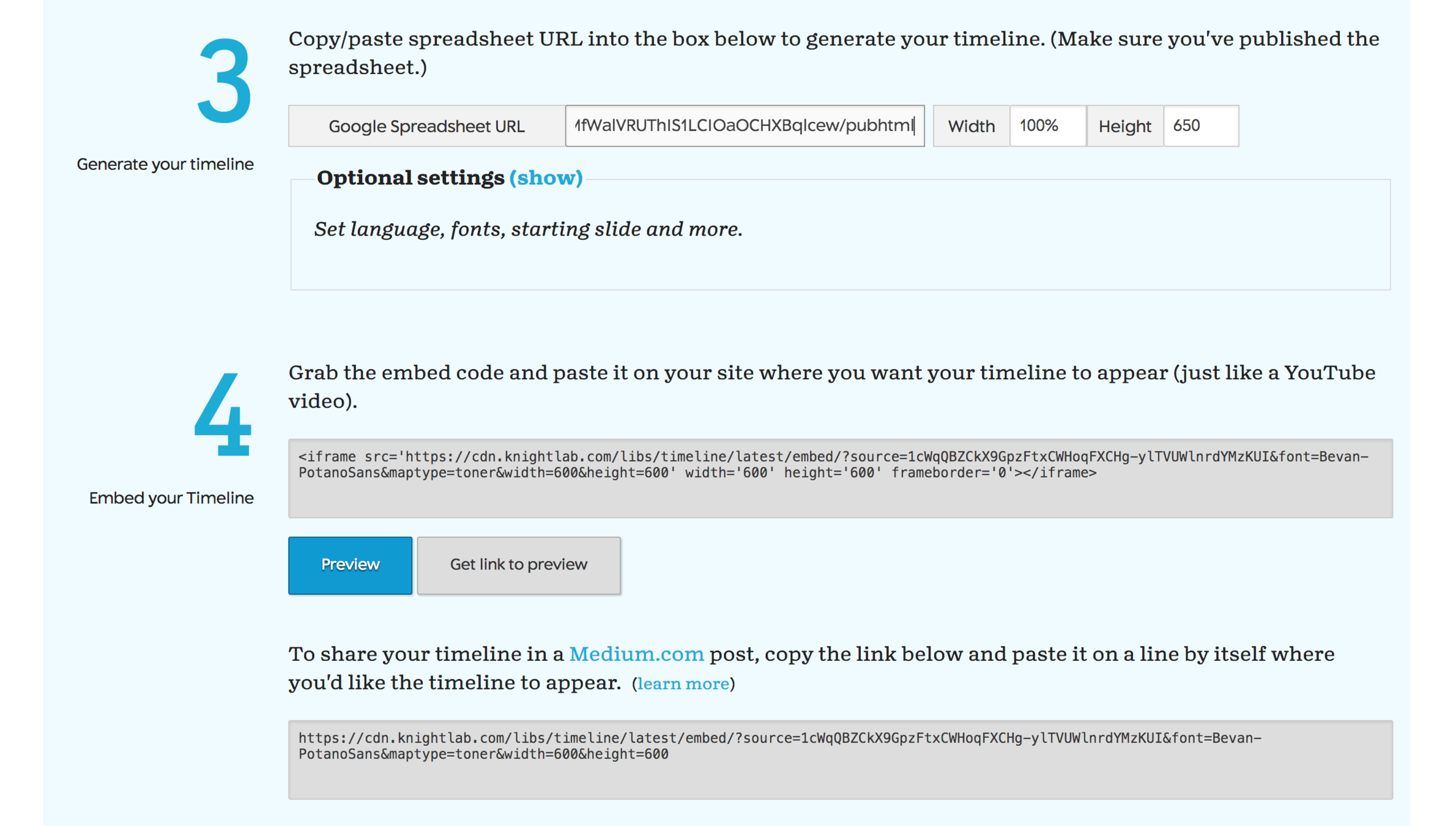Click the Optional settings heading text

point(410,178)
